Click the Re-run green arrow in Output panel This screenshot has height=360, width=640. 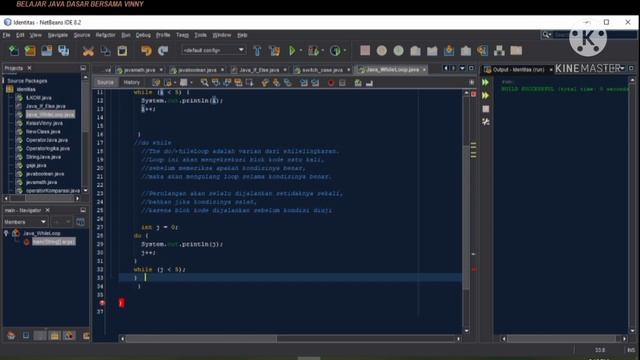[x=485, y=82]
